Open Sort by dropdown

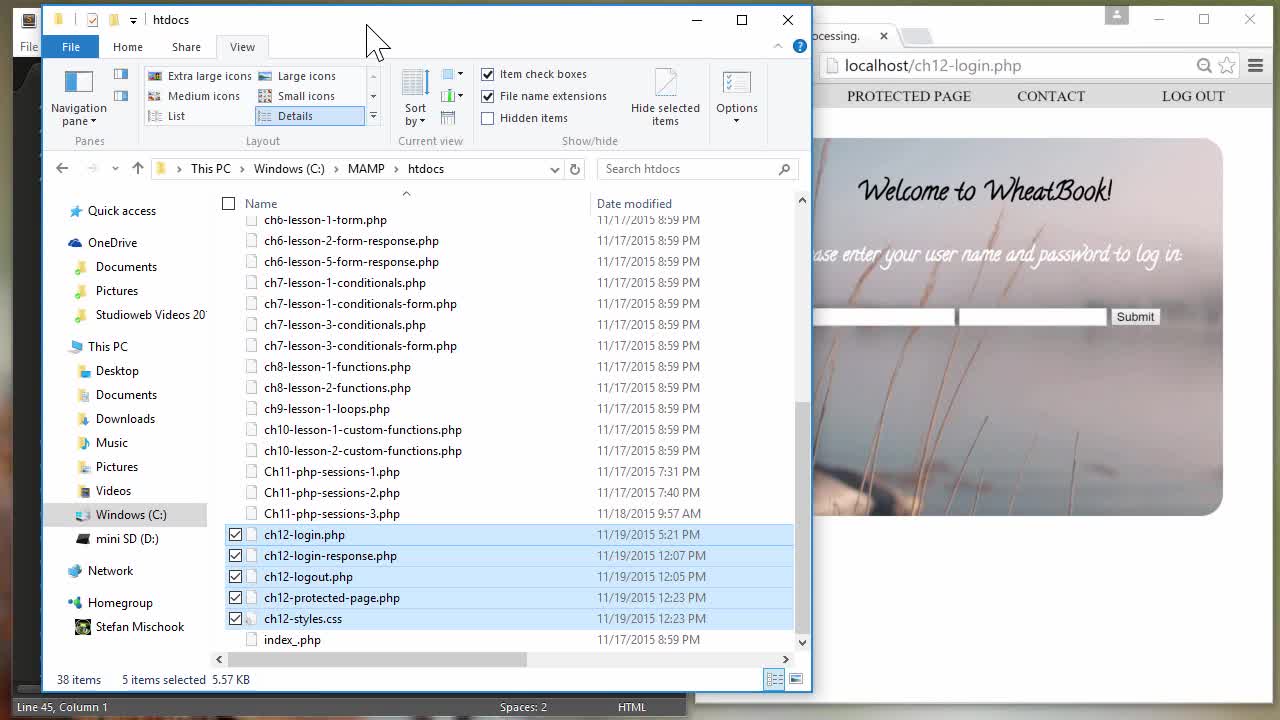[x=415, y=98]
